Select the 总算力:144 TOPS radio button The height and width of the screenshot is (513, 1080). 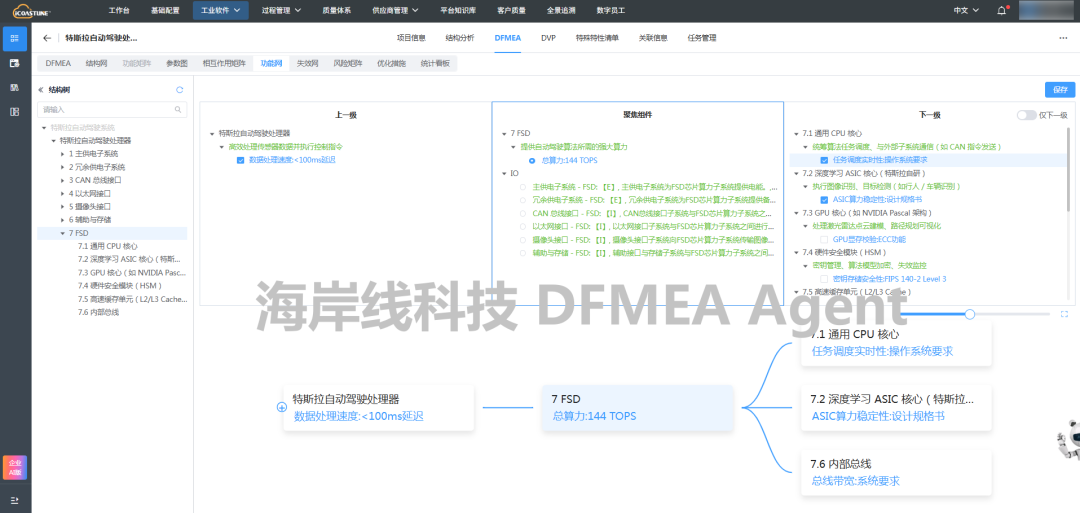(x=532, y=159)
